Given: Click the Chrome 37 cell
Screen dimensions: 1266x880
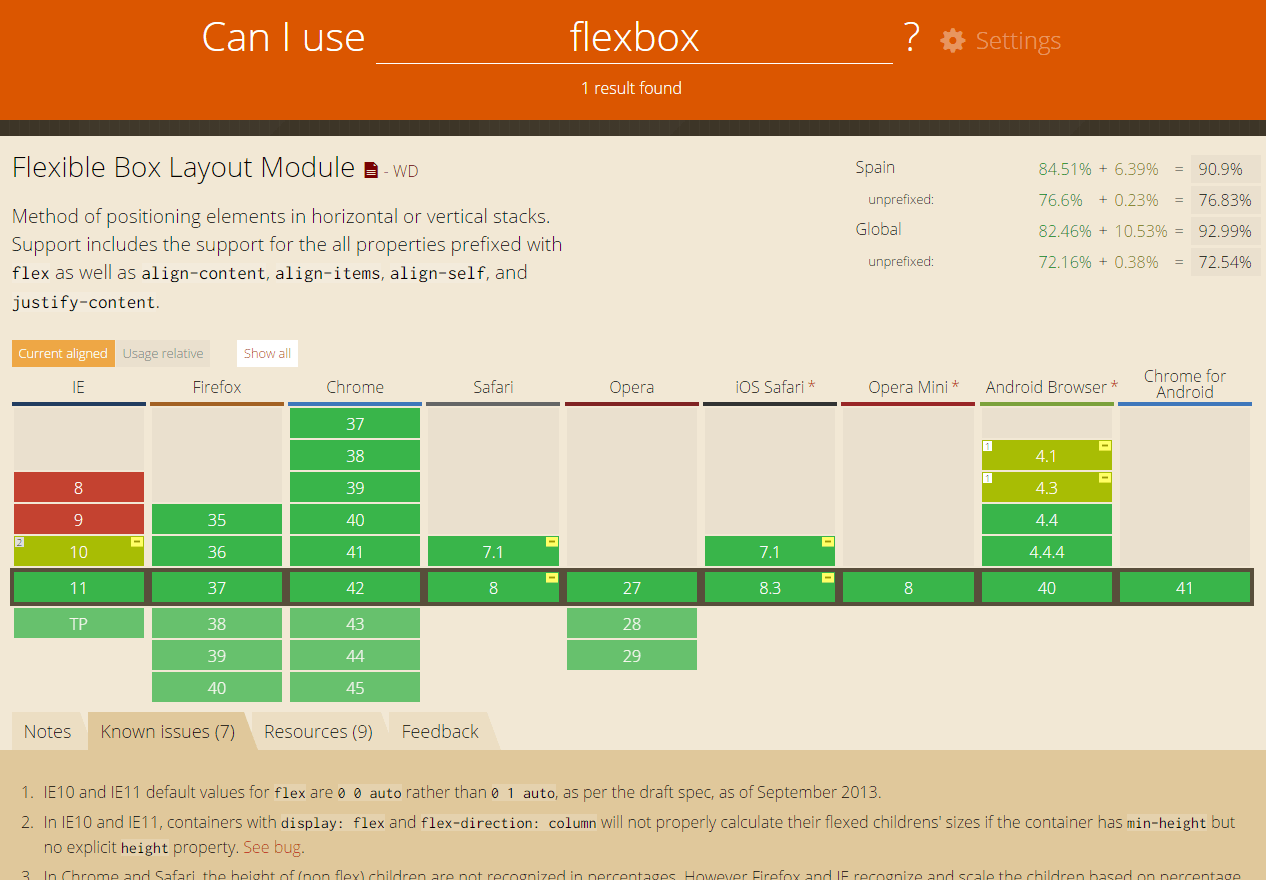Looking at the screenshot, I should click(355, 423).
